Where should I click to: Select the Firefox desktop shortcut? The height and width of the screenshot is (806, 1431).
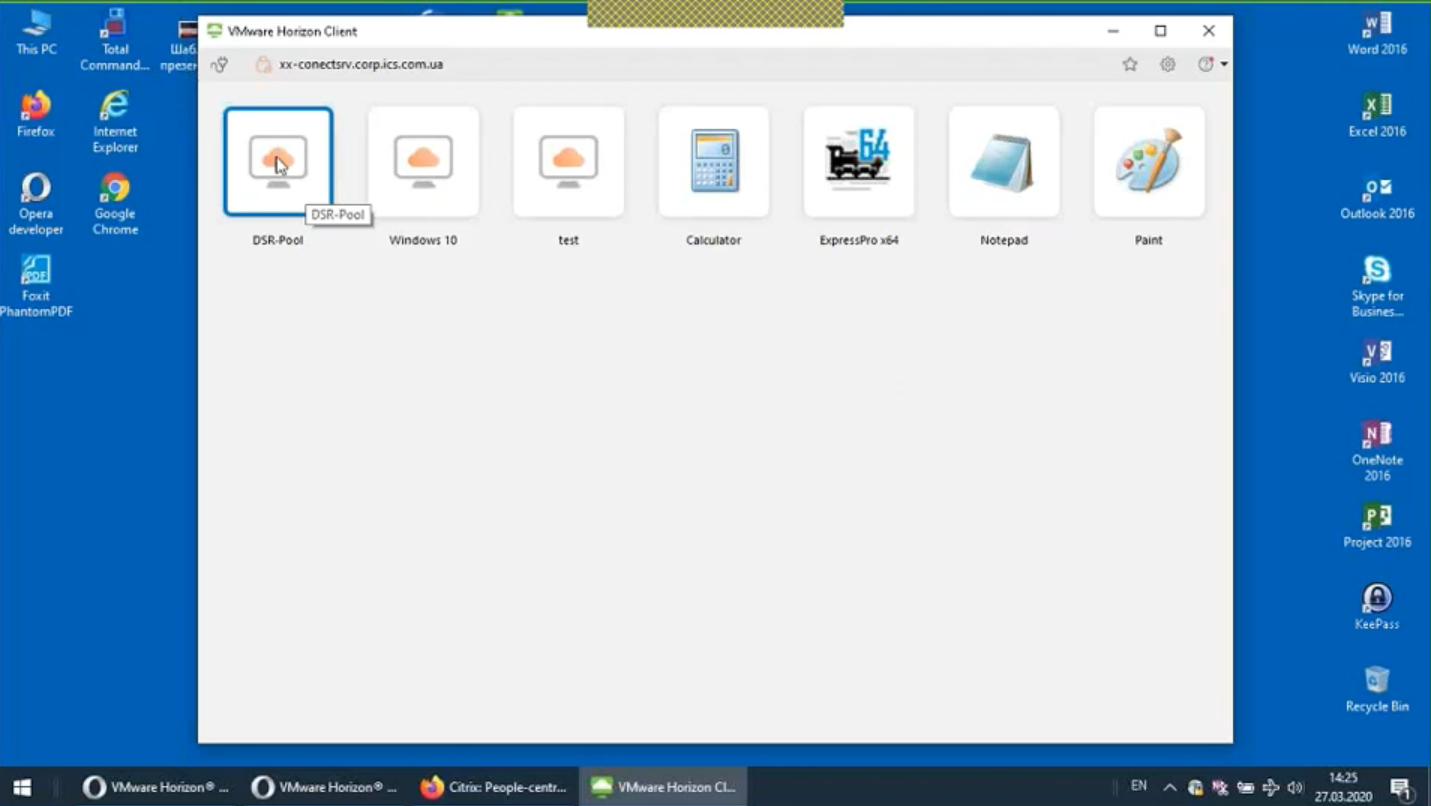(36, 114)
